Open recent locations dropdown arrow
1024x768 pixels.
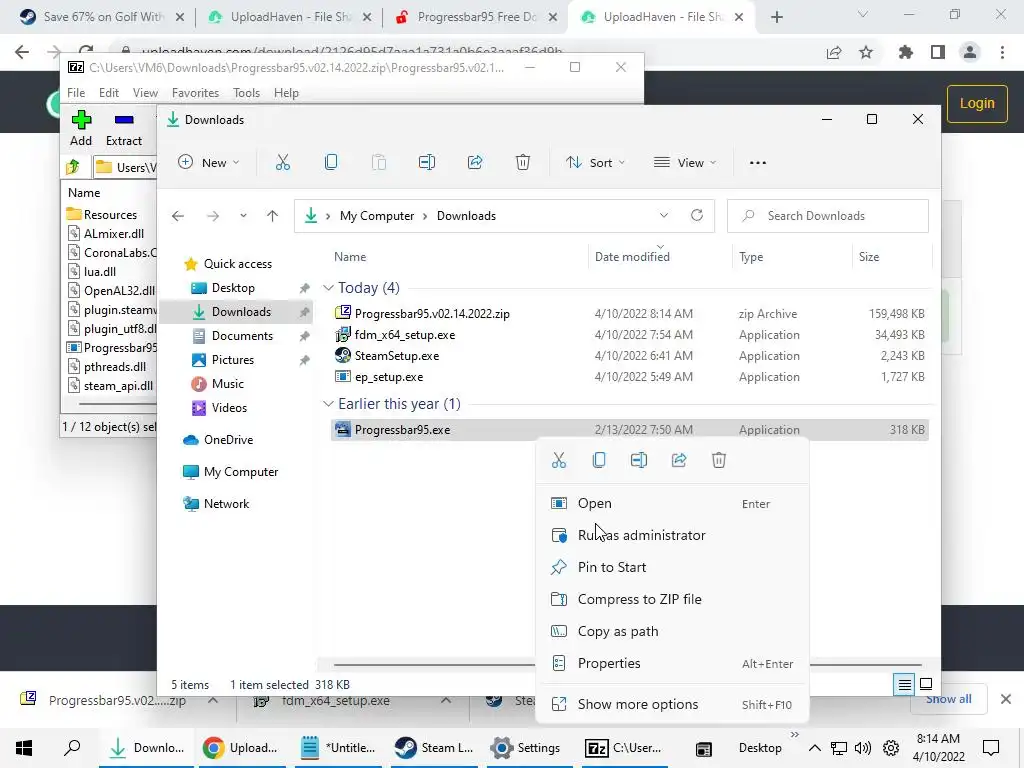[243, 216]
